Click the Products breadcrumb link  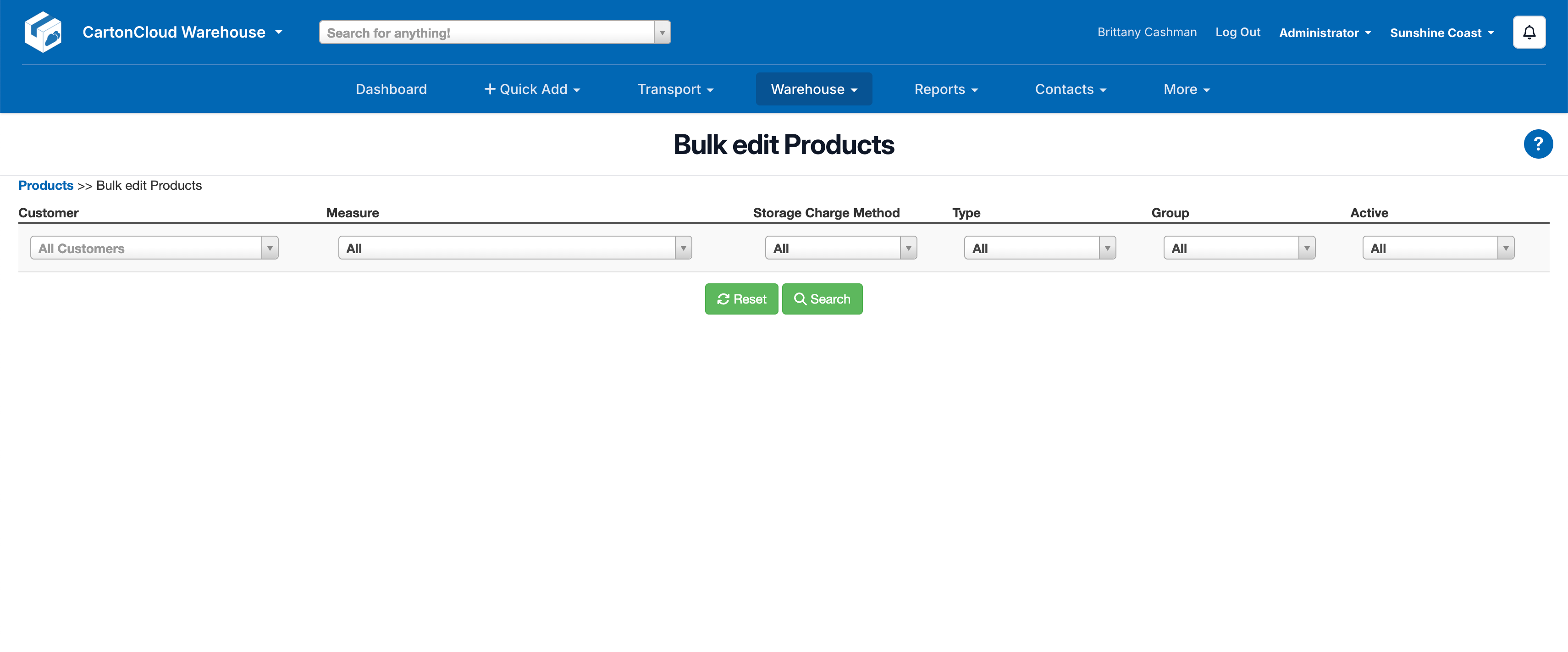coord(46,186)
